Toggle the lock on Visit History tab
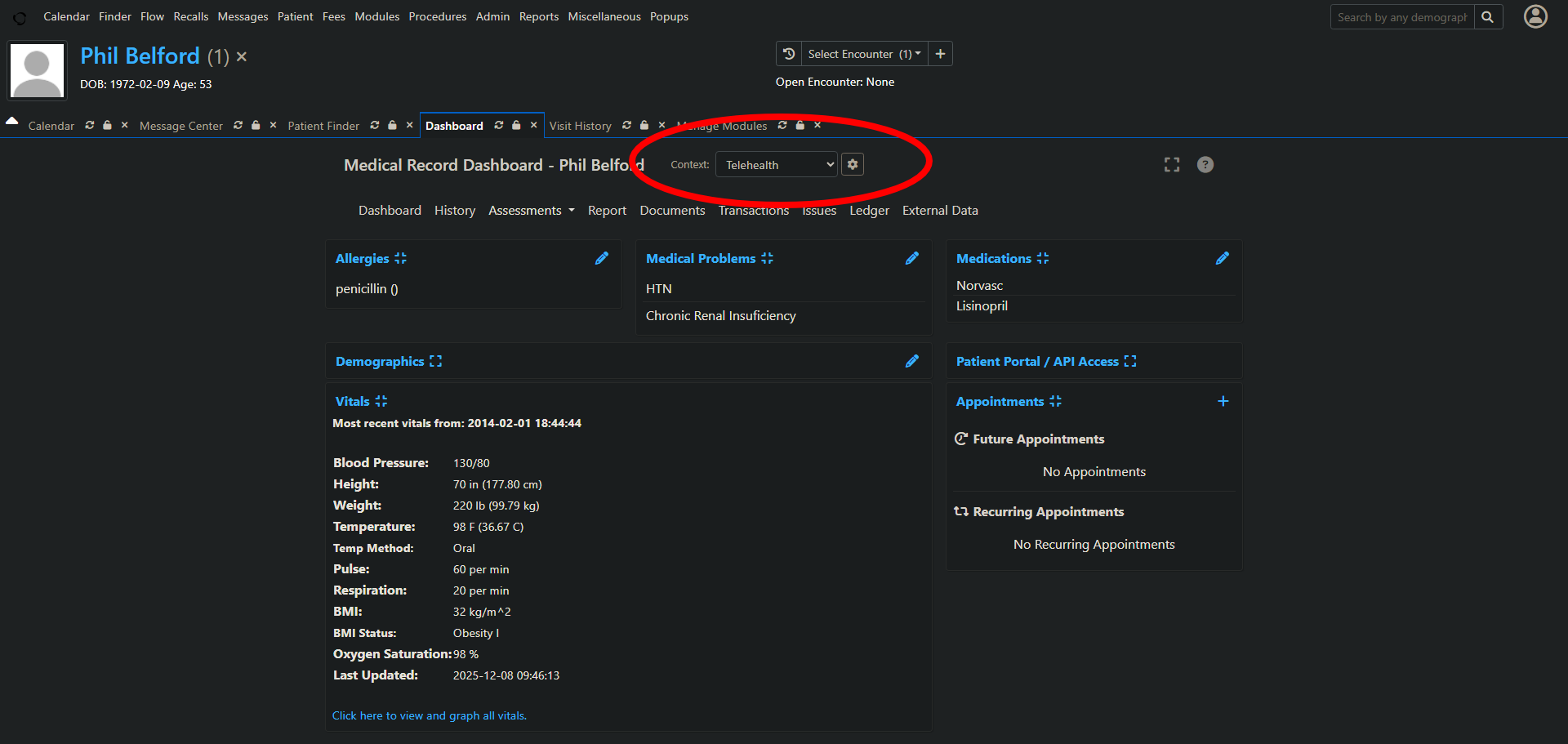The height and width of the screenshot is (744, 1568). point(644,125)
